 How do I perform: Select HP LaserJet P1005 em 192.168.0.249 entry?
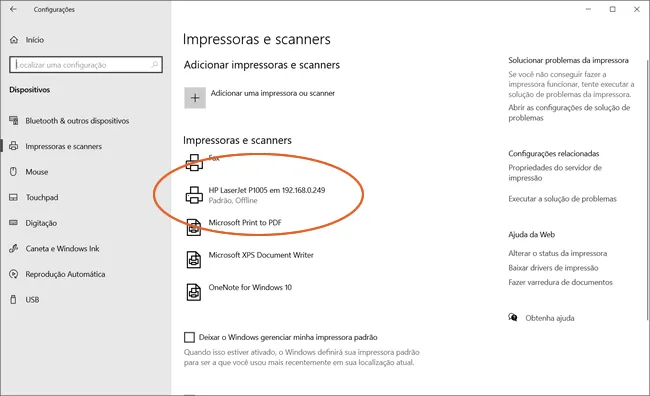(267, 190)
